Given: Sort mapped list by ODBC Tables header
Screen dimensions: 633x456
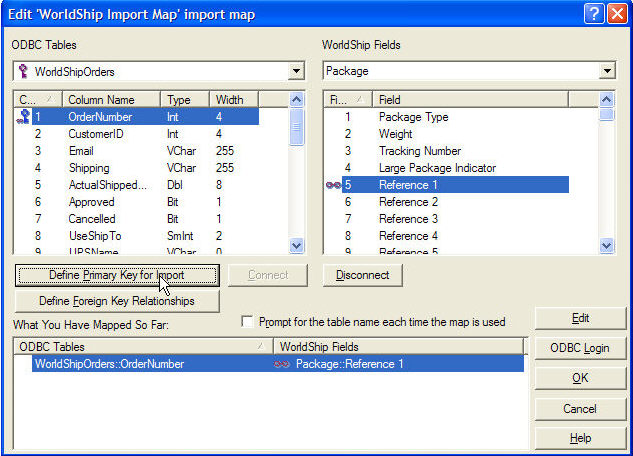Looking at the screenshot, I should 144,347.
